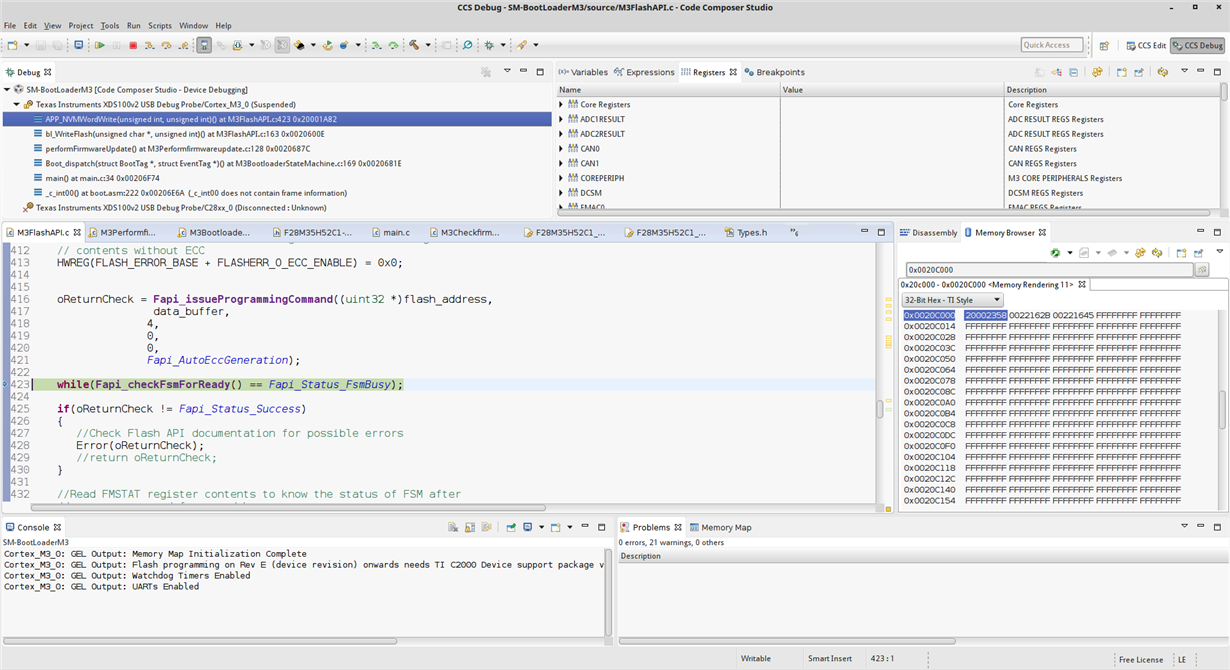Screen dimensions: 1230x670
Task: Toggle the CCS Debug perspective button
Action: [1197, 45]
